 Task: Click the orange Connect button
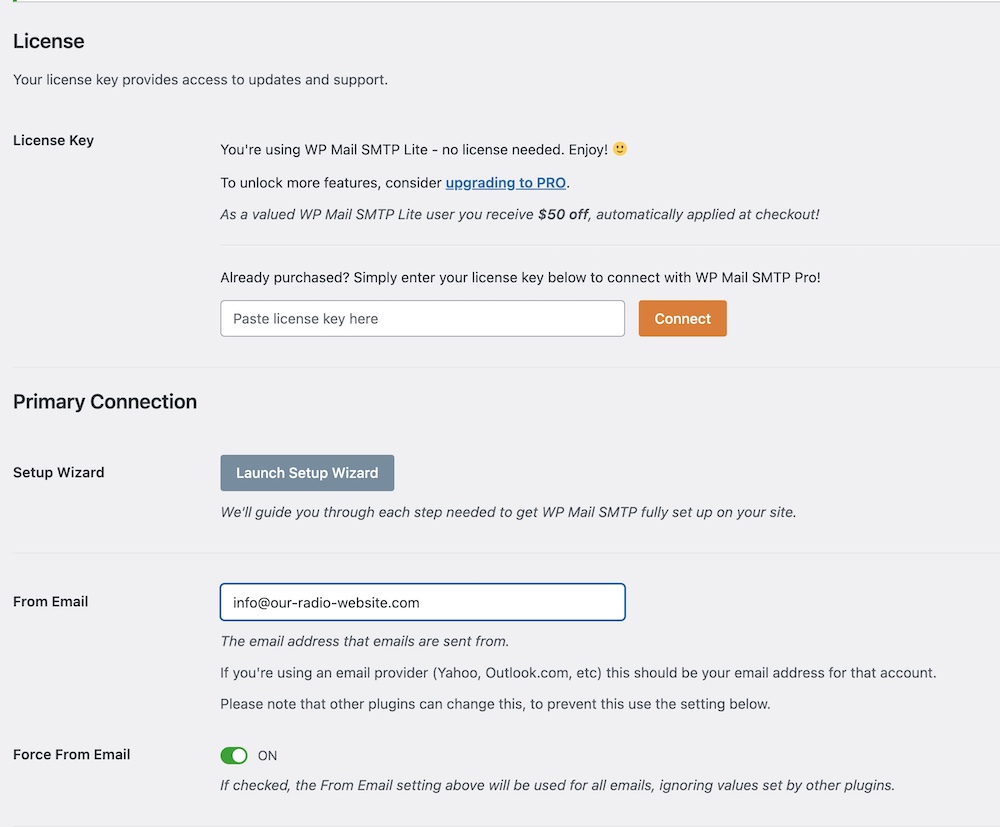pos(682,319)
